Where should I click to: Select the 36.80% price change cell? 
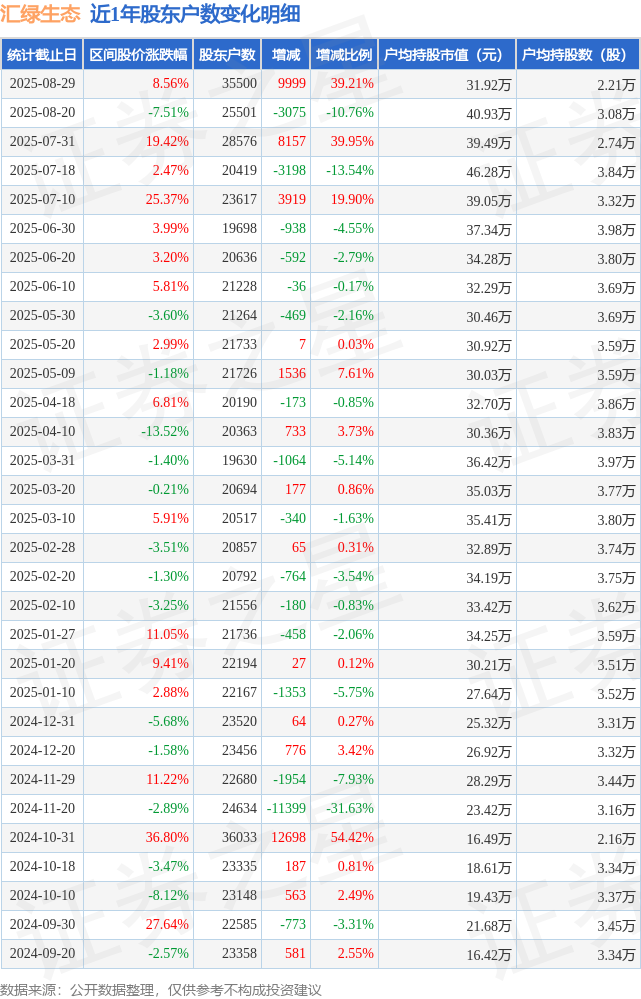(x=167, y=837)
